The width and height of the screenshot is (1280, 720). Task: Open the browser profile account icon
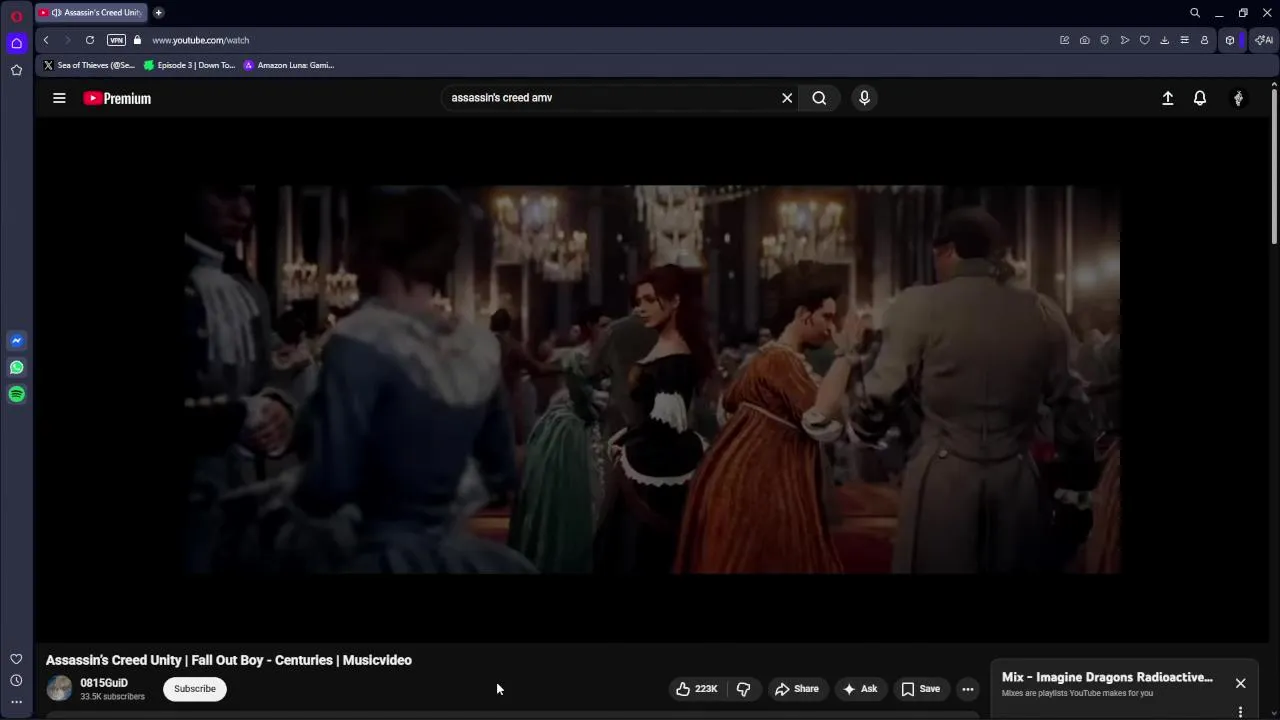point(1204,40)
